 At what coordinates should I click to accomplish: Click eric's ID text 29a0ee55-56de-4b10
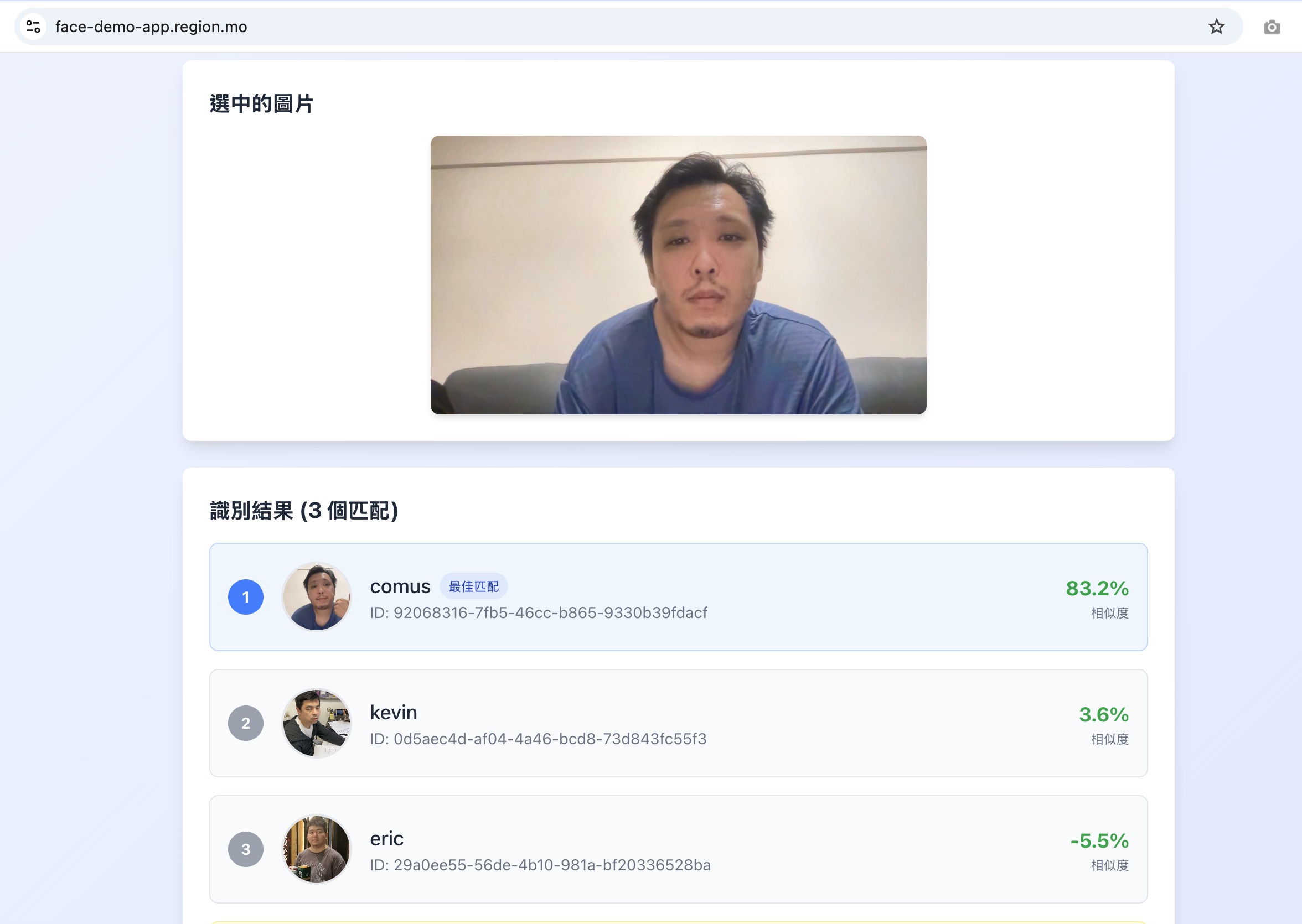tap(540, 864)
